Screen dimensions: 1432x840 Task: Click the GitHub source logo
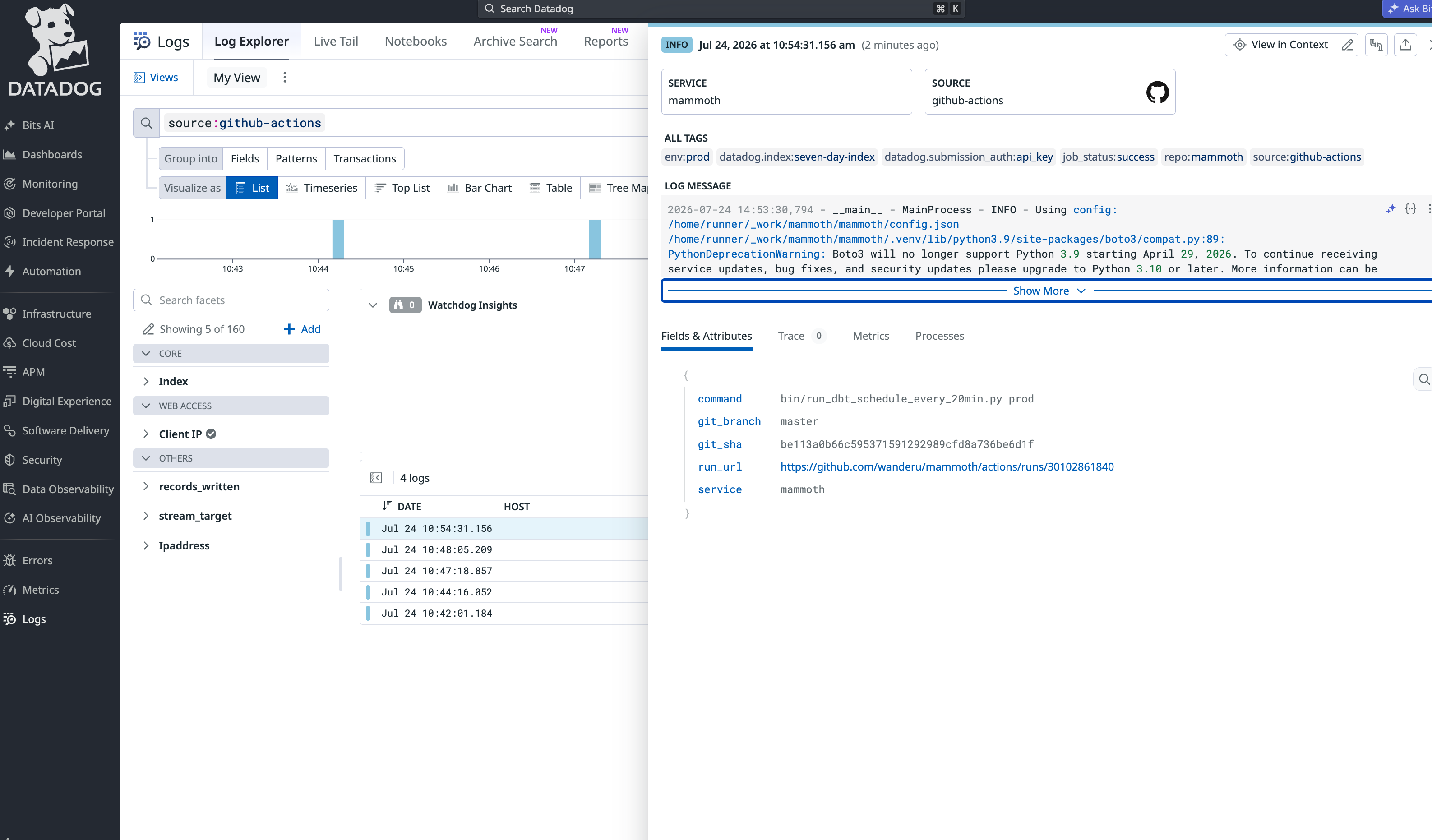[1157, 92]
